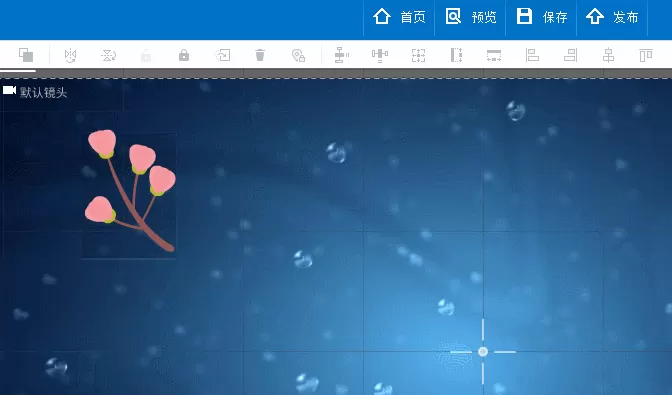Click the layer order overlapping-squares icon

pyautogui.click(x=26, y=55)
